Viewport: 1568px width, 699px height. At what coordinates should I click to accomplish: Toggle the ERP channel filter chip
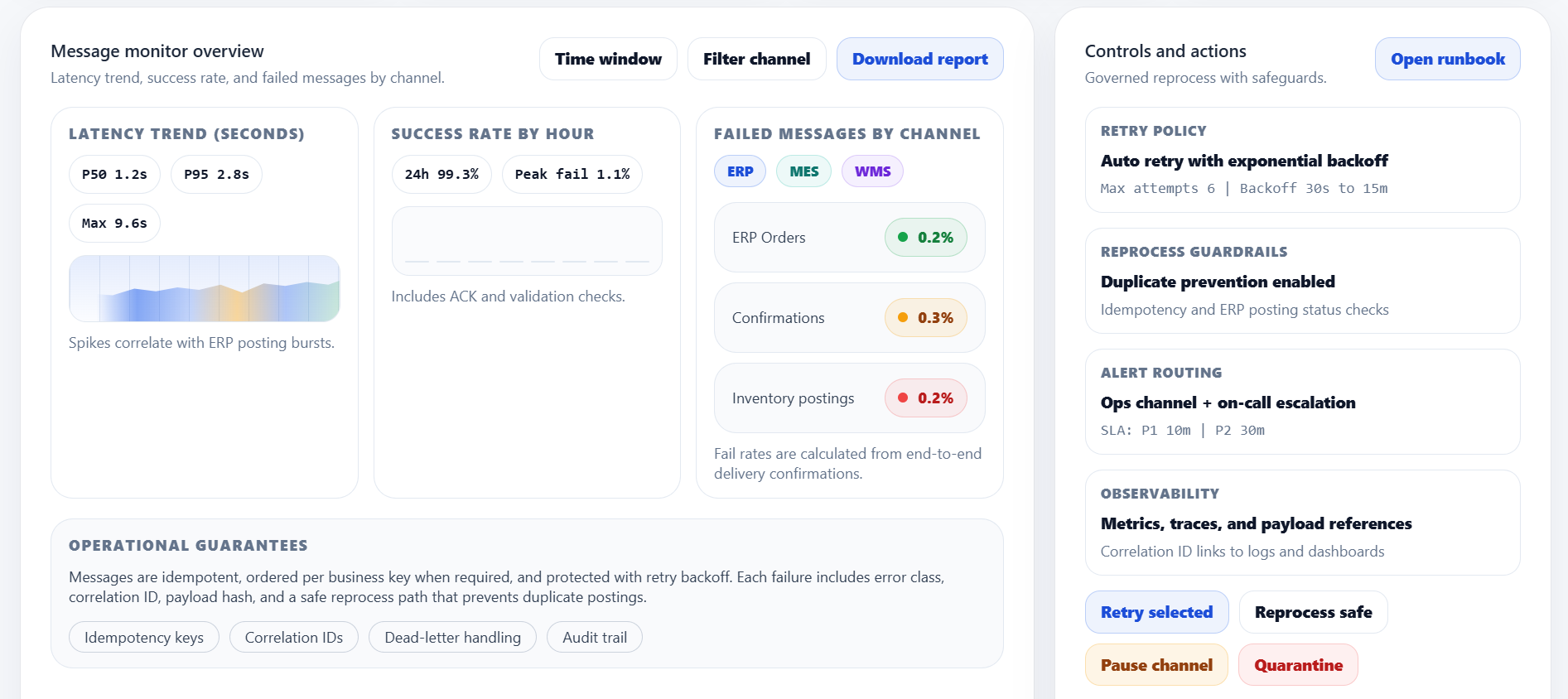click(740, 171)
